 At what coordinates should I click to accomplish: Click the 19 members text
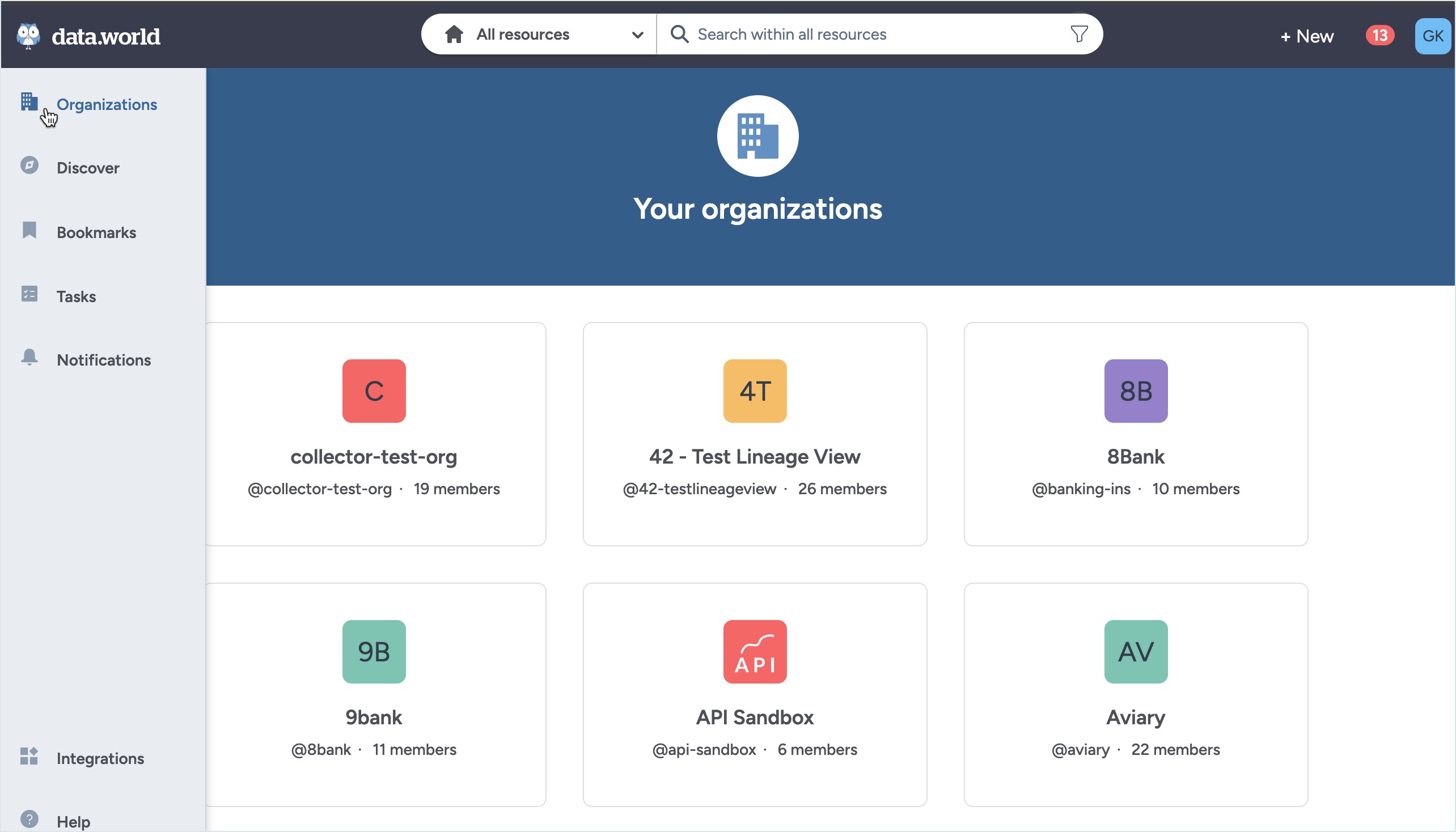pyautogui.click(x=457, y=489)
